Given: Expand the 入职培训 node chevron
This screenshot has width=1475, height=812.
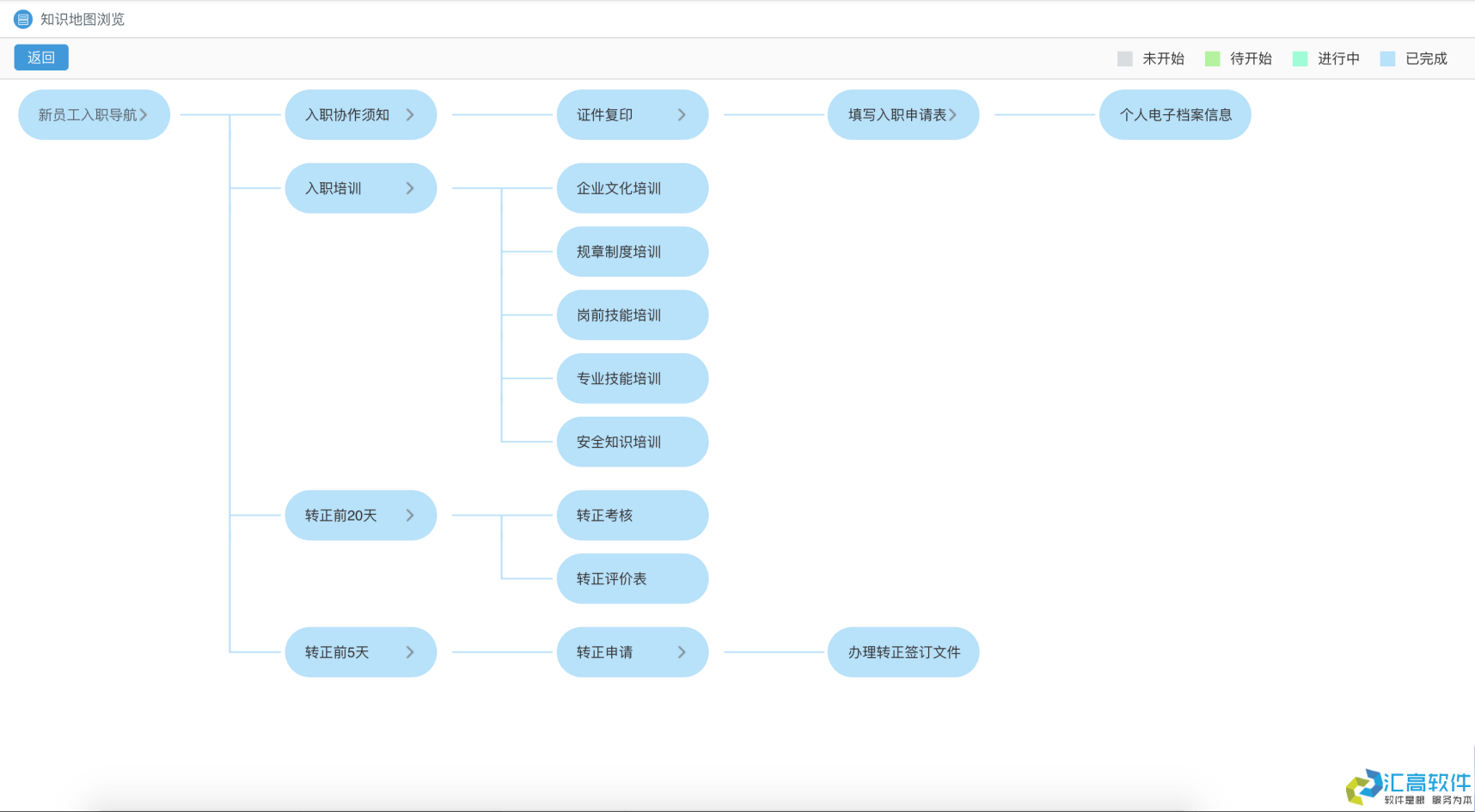Looking at the screenshot, I should (411, 188).
